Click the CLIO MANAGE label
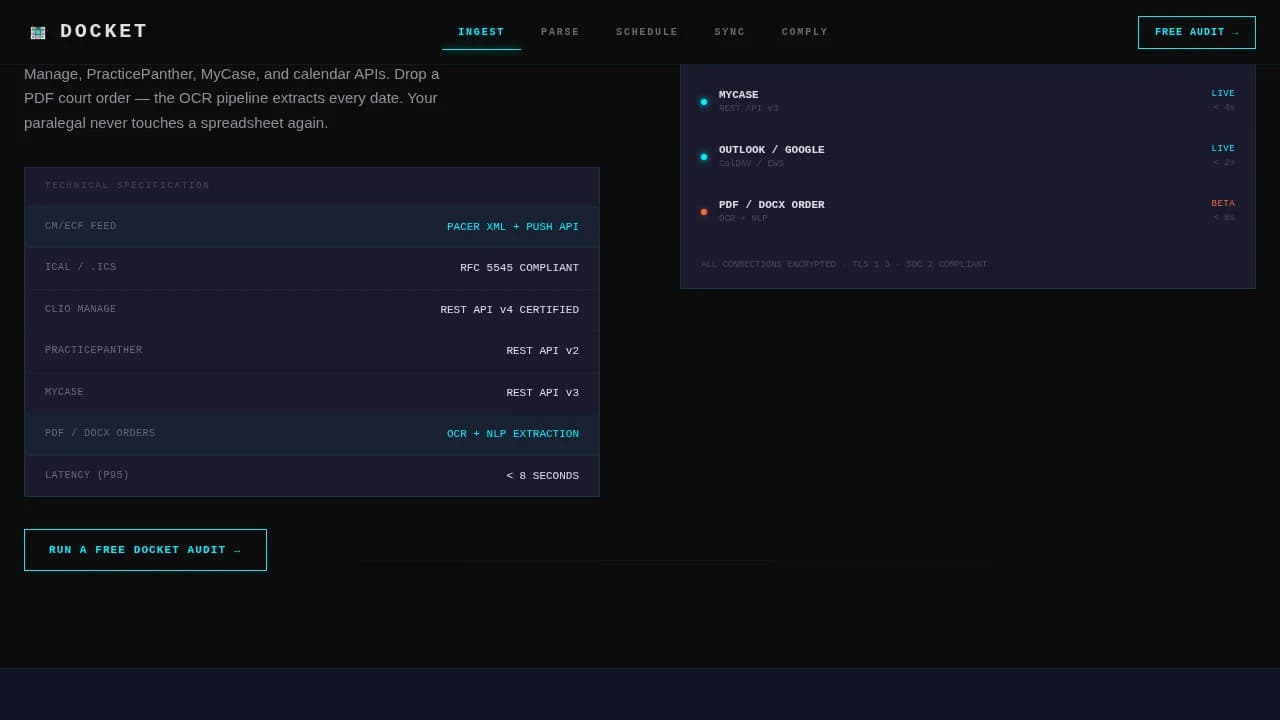Screen dimensions: 1280x720 coord(81,310)
